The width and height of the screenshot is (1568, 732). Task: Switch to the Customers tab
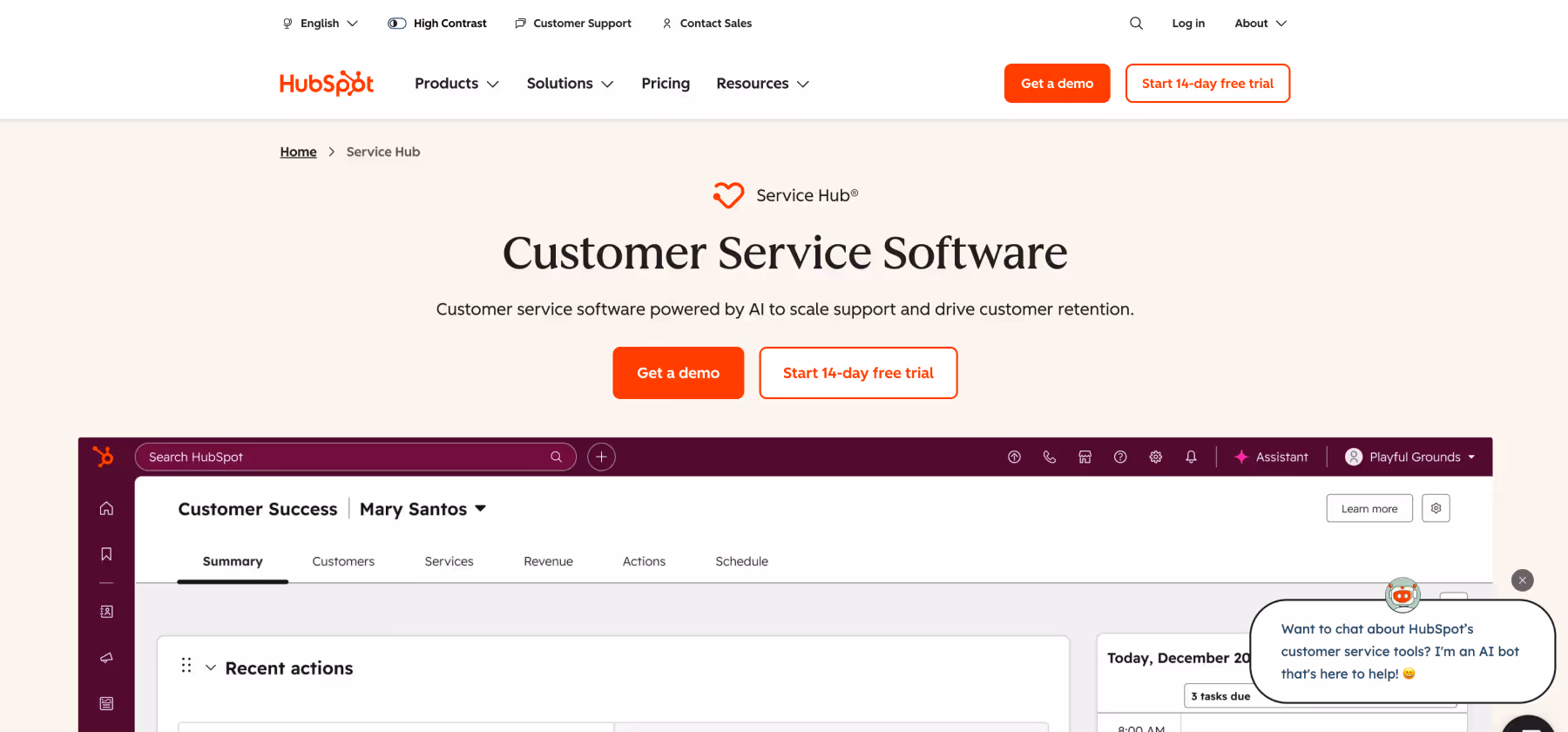[x=343, y=561]
